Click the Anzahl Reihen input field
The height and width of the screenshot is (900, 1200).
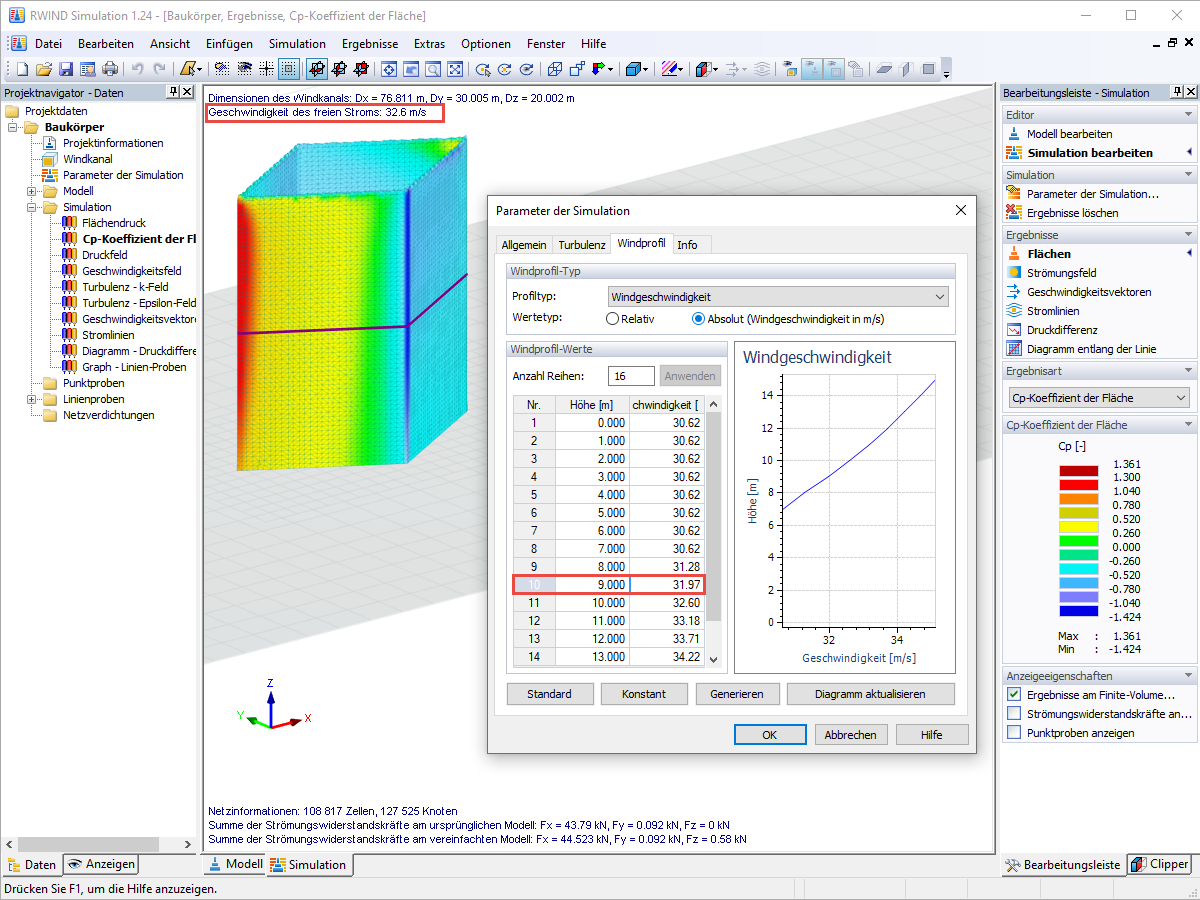tap(629, 376)
